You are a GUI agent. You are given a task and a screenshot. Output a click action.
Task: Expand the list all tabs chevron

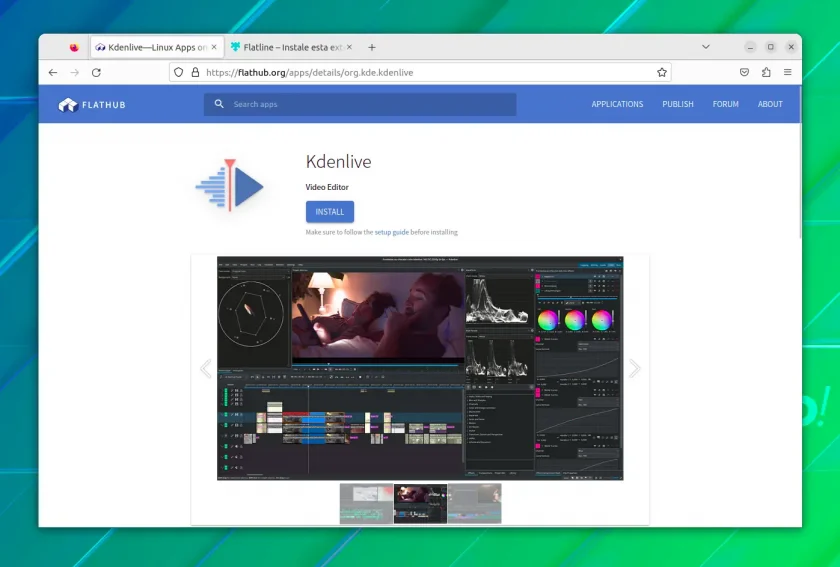click(706, 47)
